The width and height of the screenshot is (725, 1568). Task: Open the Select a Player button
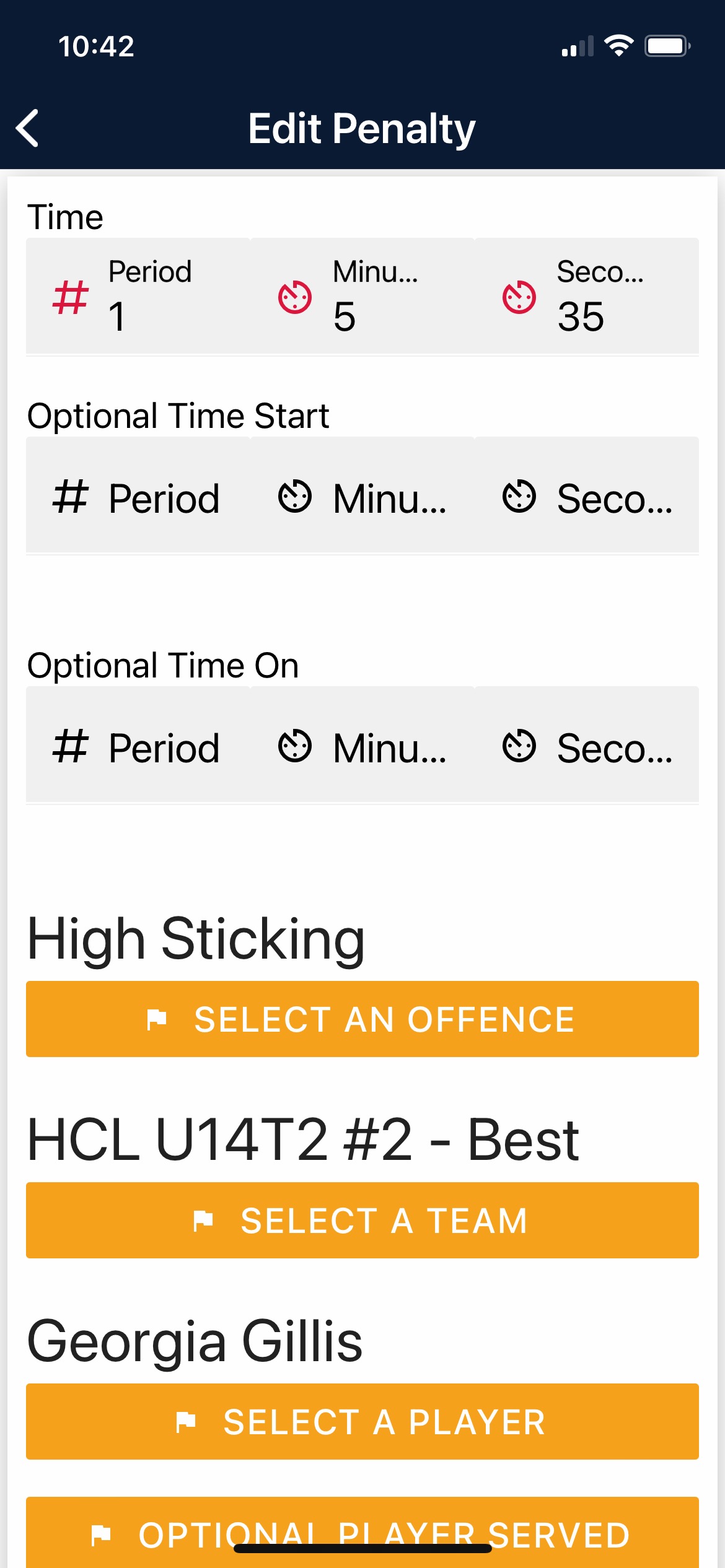tap(362, 1422)
